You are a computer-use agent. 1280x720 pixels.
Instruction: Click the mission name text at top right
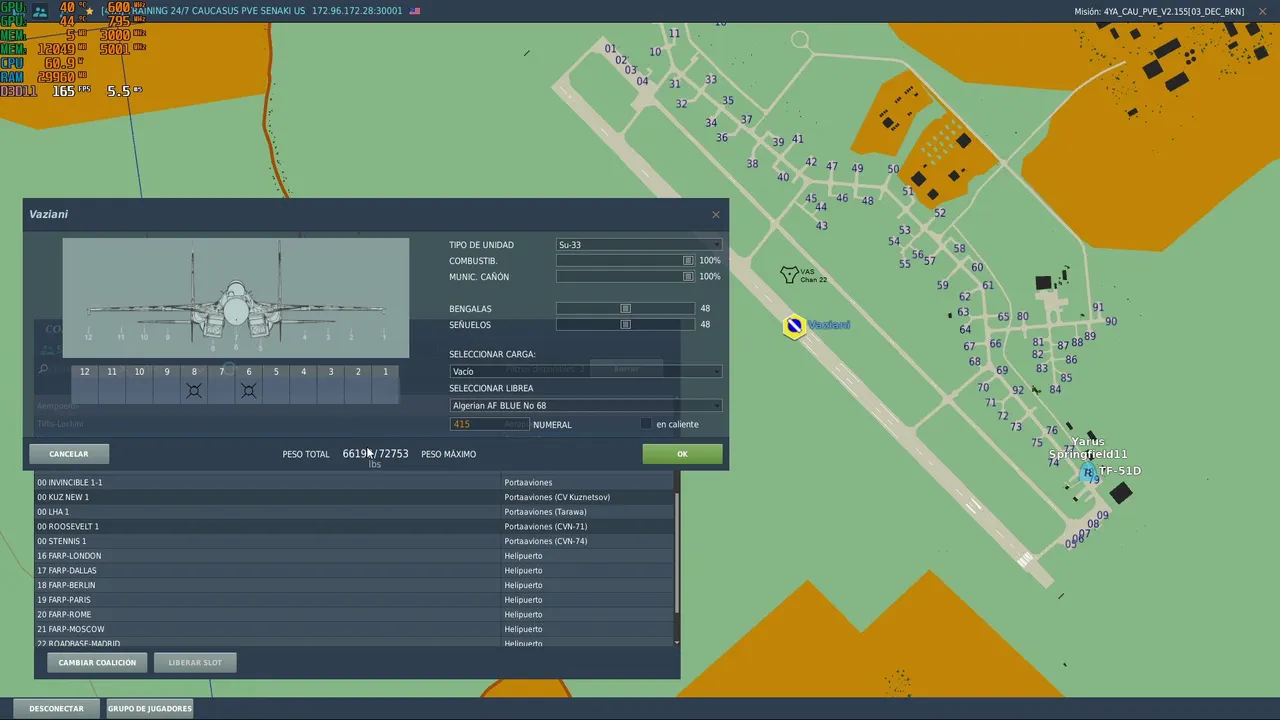pyautogui.click(x=1160, y=11)
